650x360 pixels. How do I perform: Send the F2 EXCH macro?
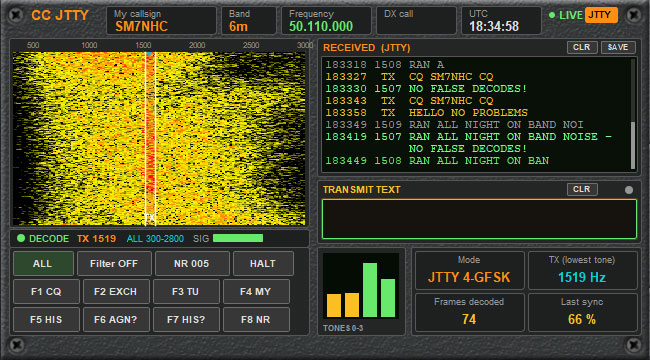pos(116,292)
